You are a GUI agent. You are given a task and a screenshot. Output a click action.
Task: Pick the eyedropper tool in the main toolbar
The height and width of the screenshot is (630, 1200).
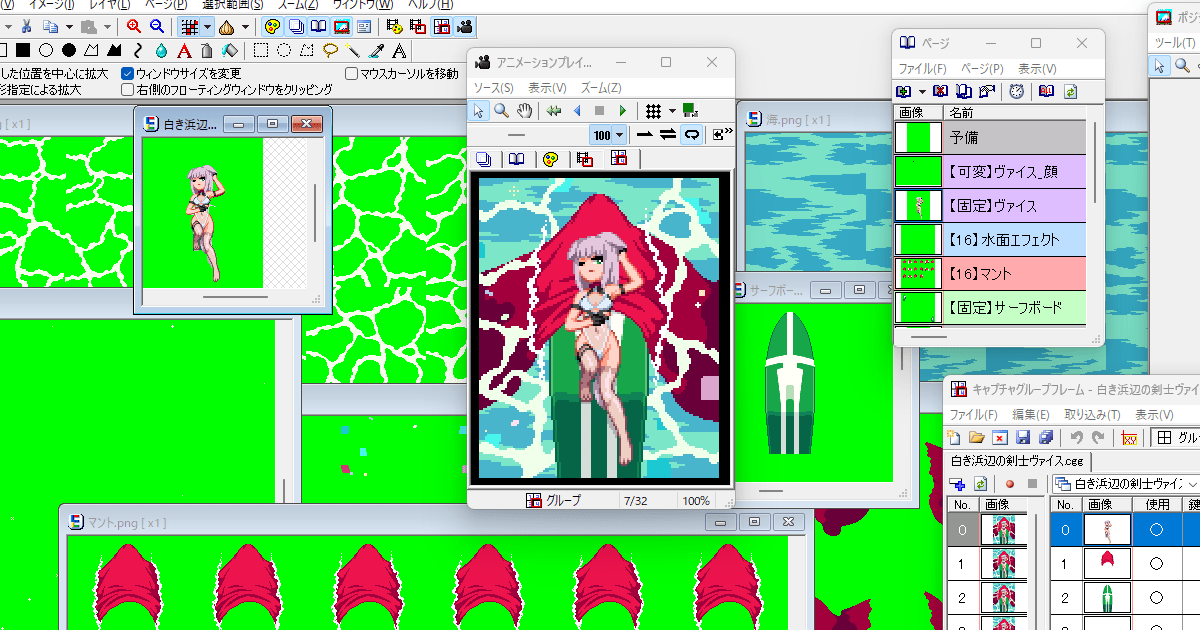click(x=377, y=50)
